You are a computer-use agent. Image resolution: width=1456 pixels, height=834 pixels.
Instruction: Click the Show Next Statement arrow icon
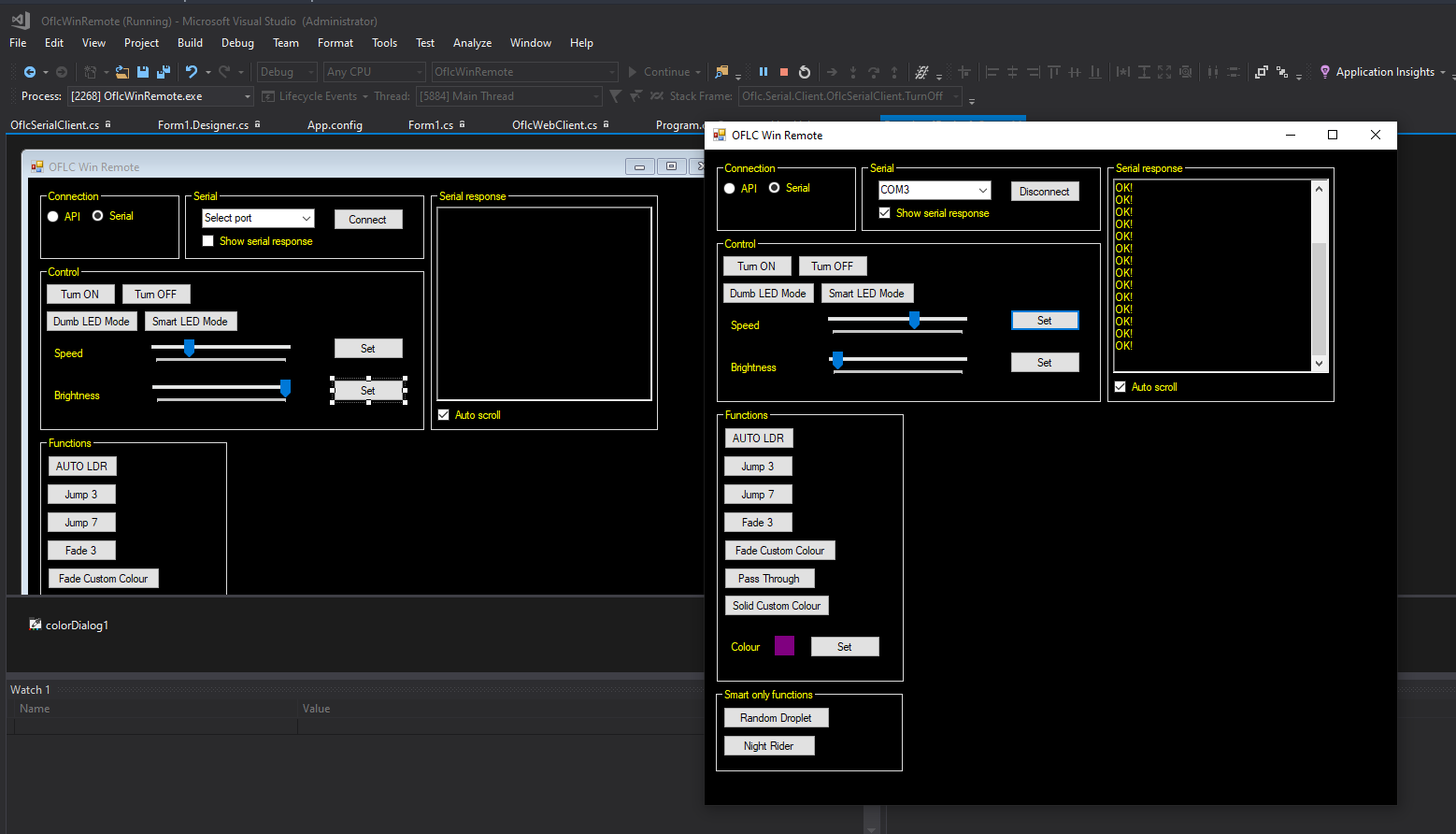[832, 72]
